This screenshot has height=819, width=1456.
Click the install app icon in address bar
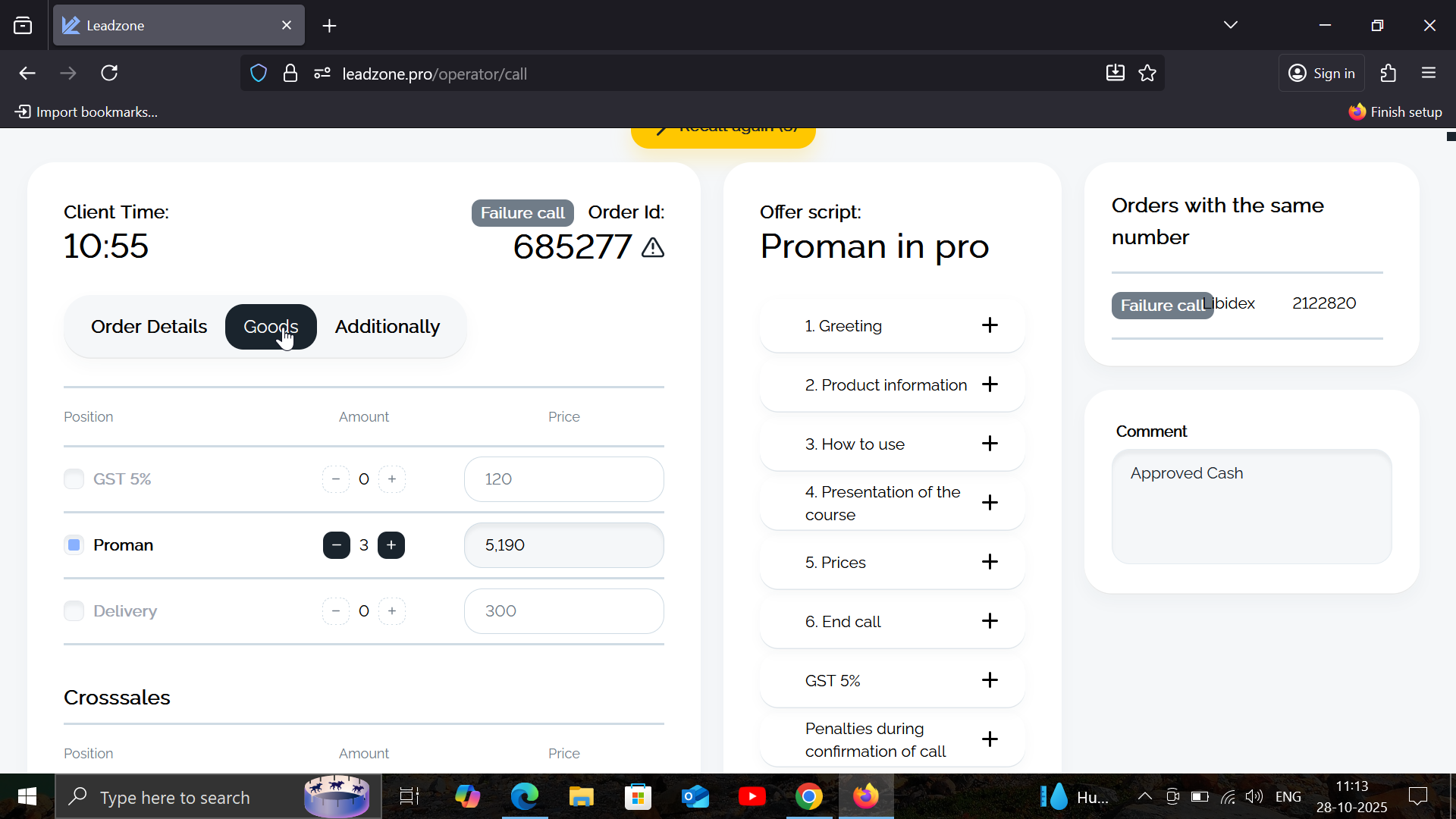click(x=1115, y=74)
